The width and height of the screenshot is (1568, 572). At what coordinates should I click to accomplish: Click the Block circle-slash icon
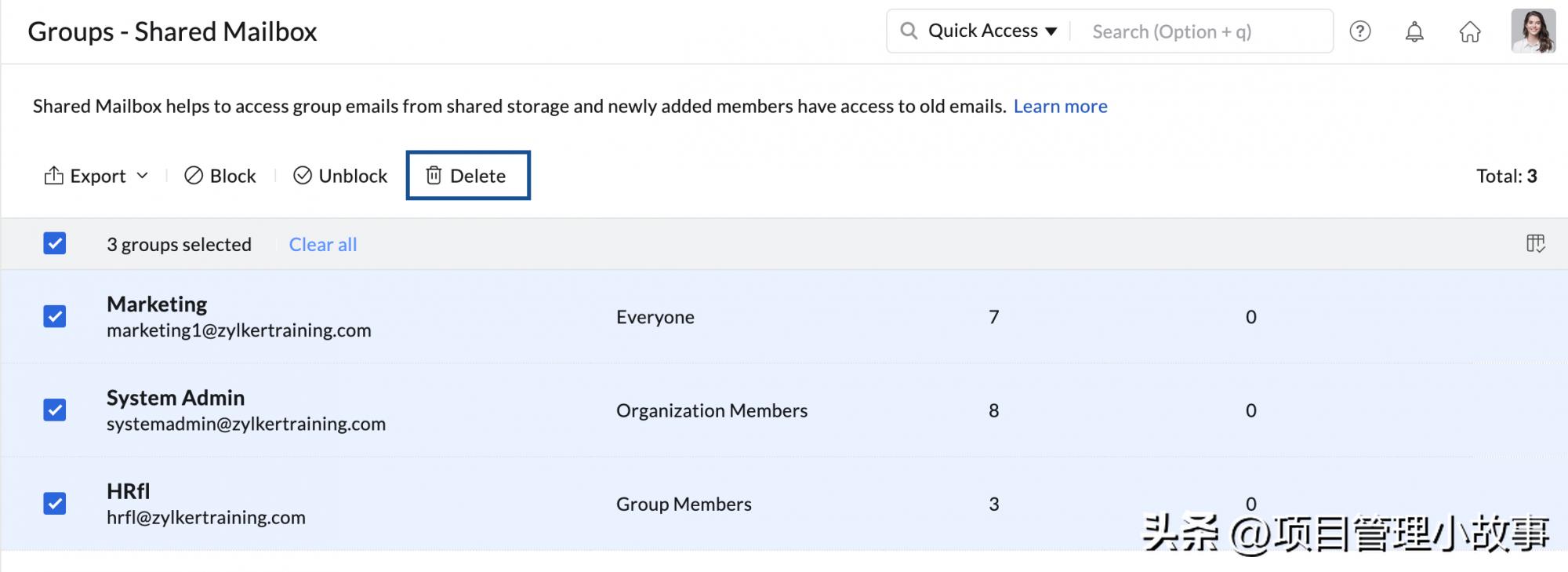click(x=194, y=176)
